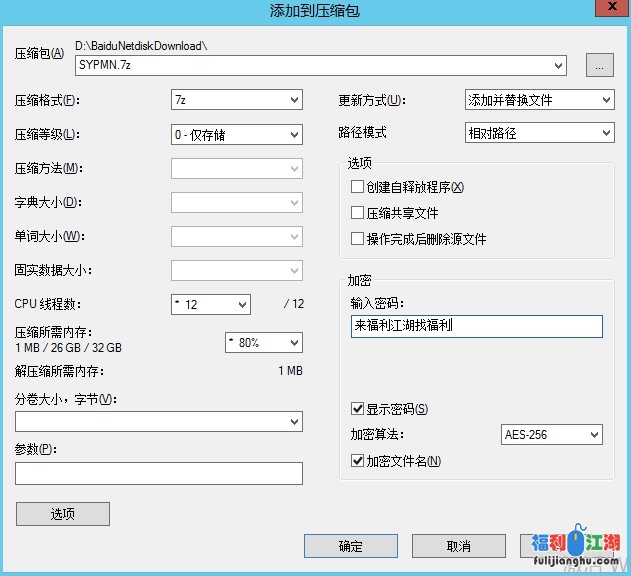Toggle the compress shared files checkbox

[358, 213]
